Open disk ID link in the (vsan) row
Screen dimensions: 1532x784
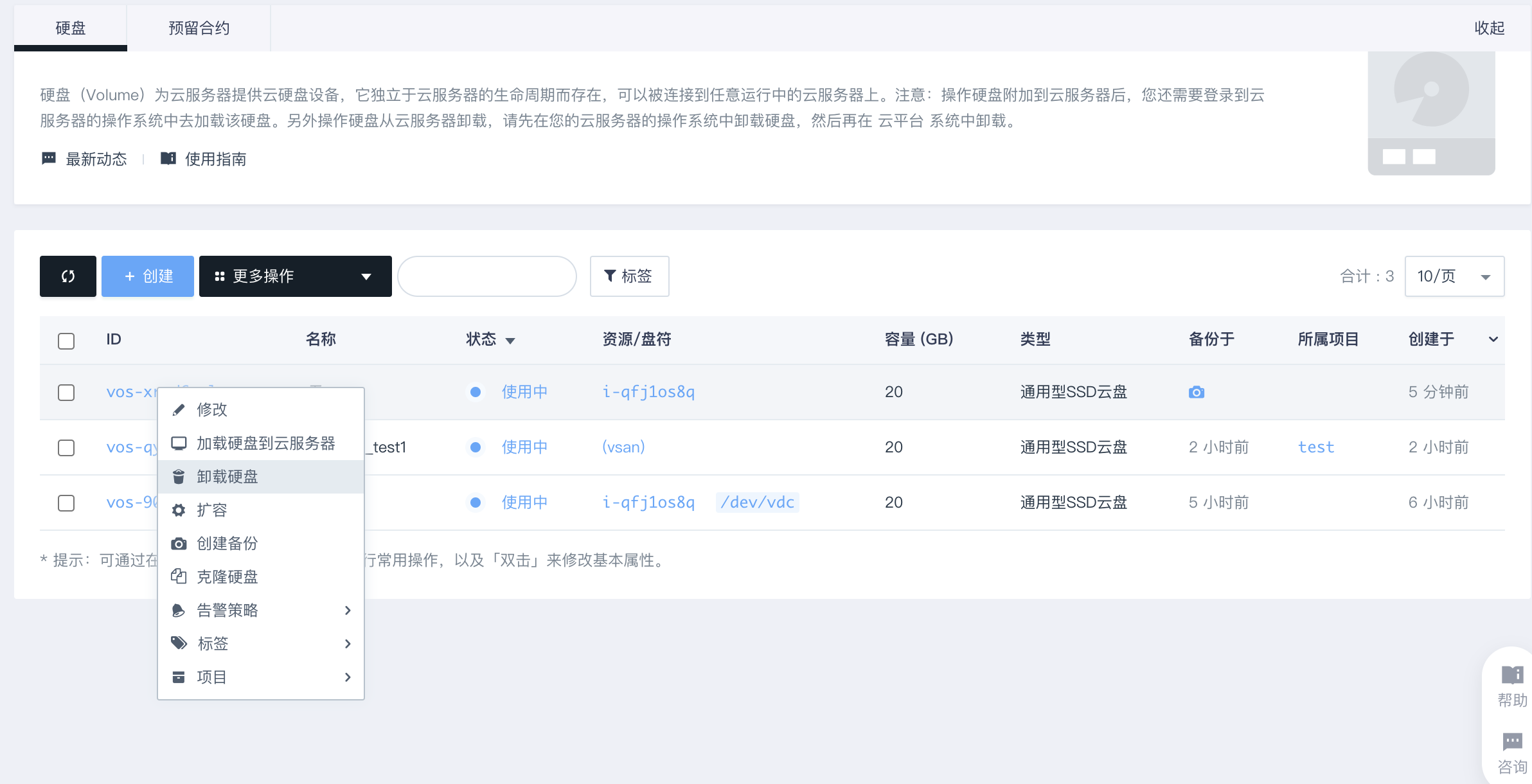132,447
